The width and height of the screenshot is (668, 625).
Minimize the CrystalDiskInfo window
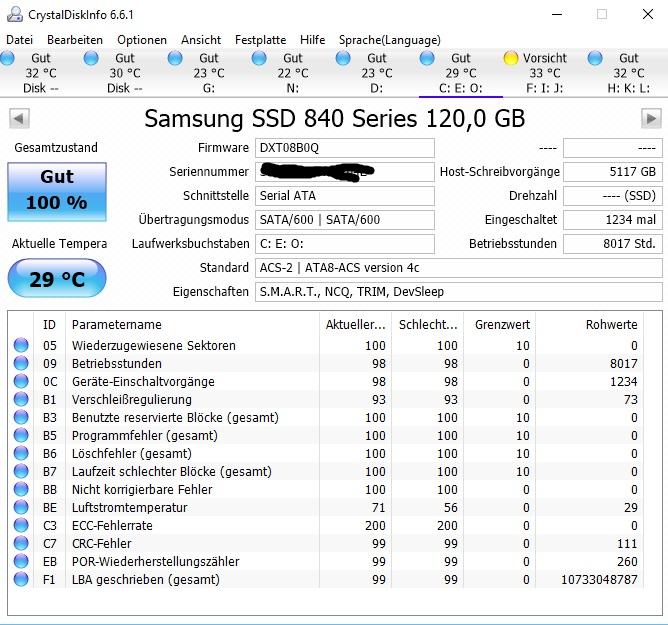pos(557,14)
